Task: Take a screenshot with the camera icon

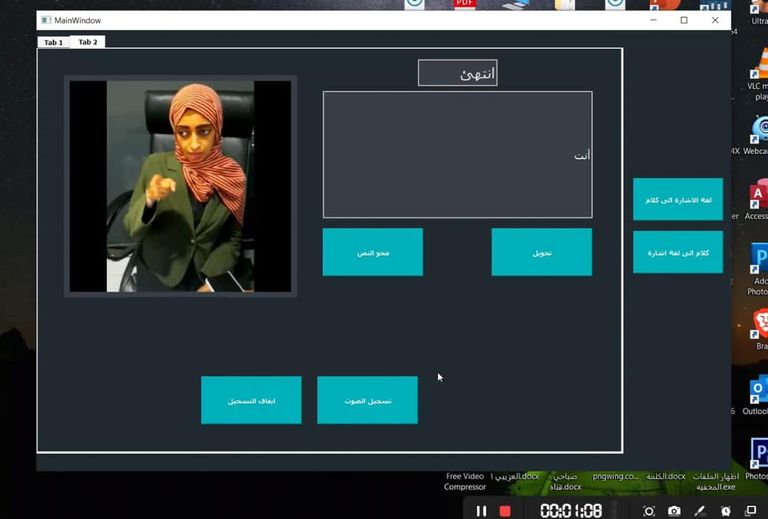Action: (675, 511)
